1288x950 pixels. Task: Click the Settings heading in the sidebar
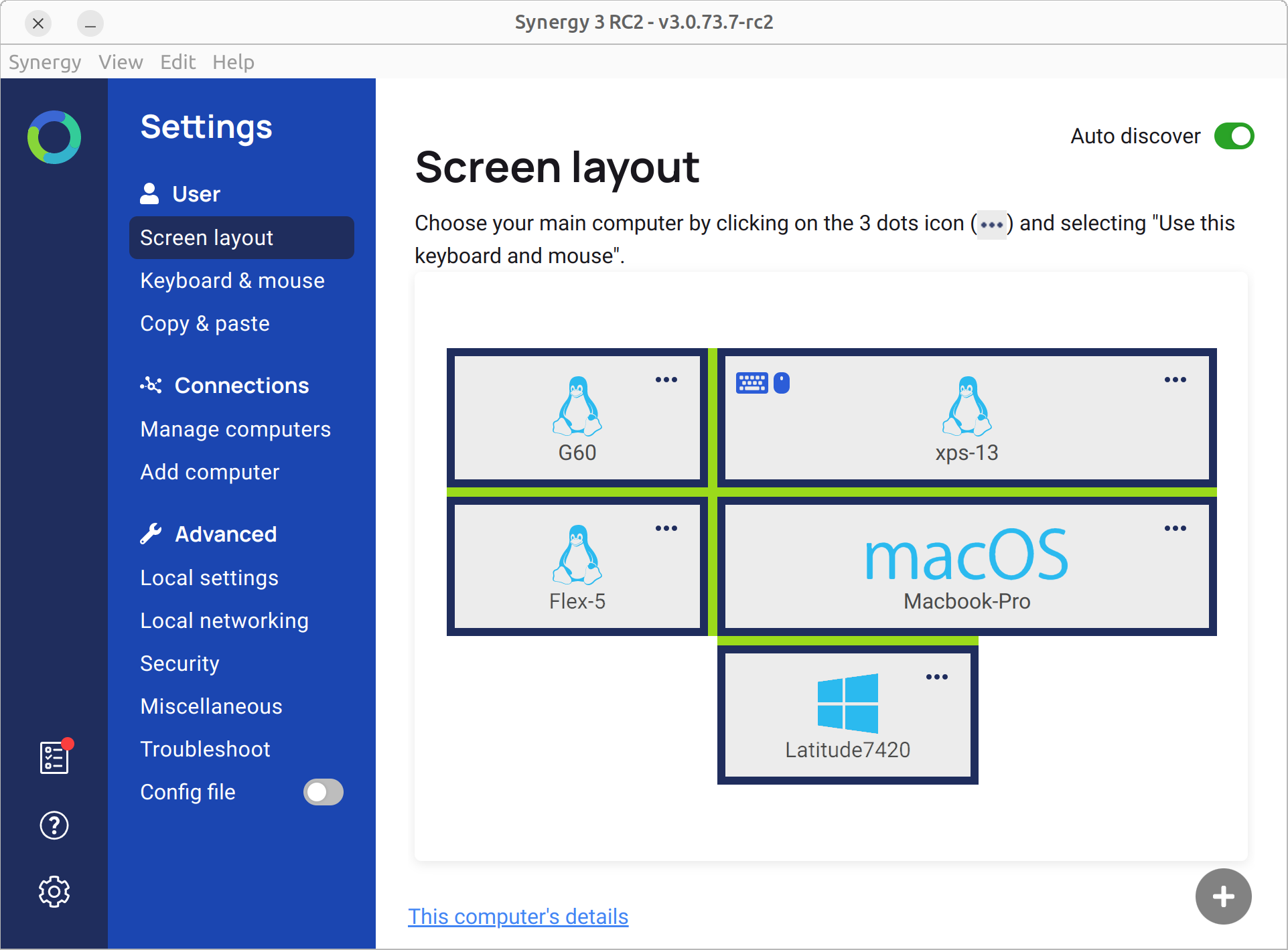point(206,127)
